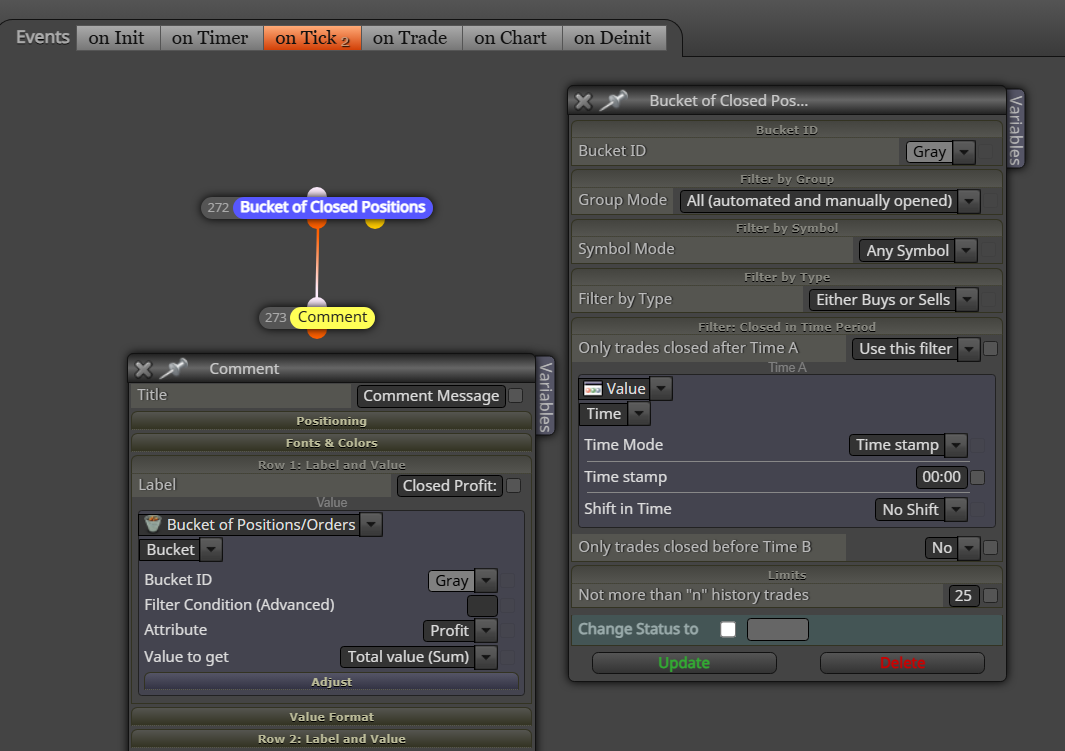The height and width of the screenshot is (751, 1065).
Task: Expand the Value Format section
Action: [x=331, y=717]
